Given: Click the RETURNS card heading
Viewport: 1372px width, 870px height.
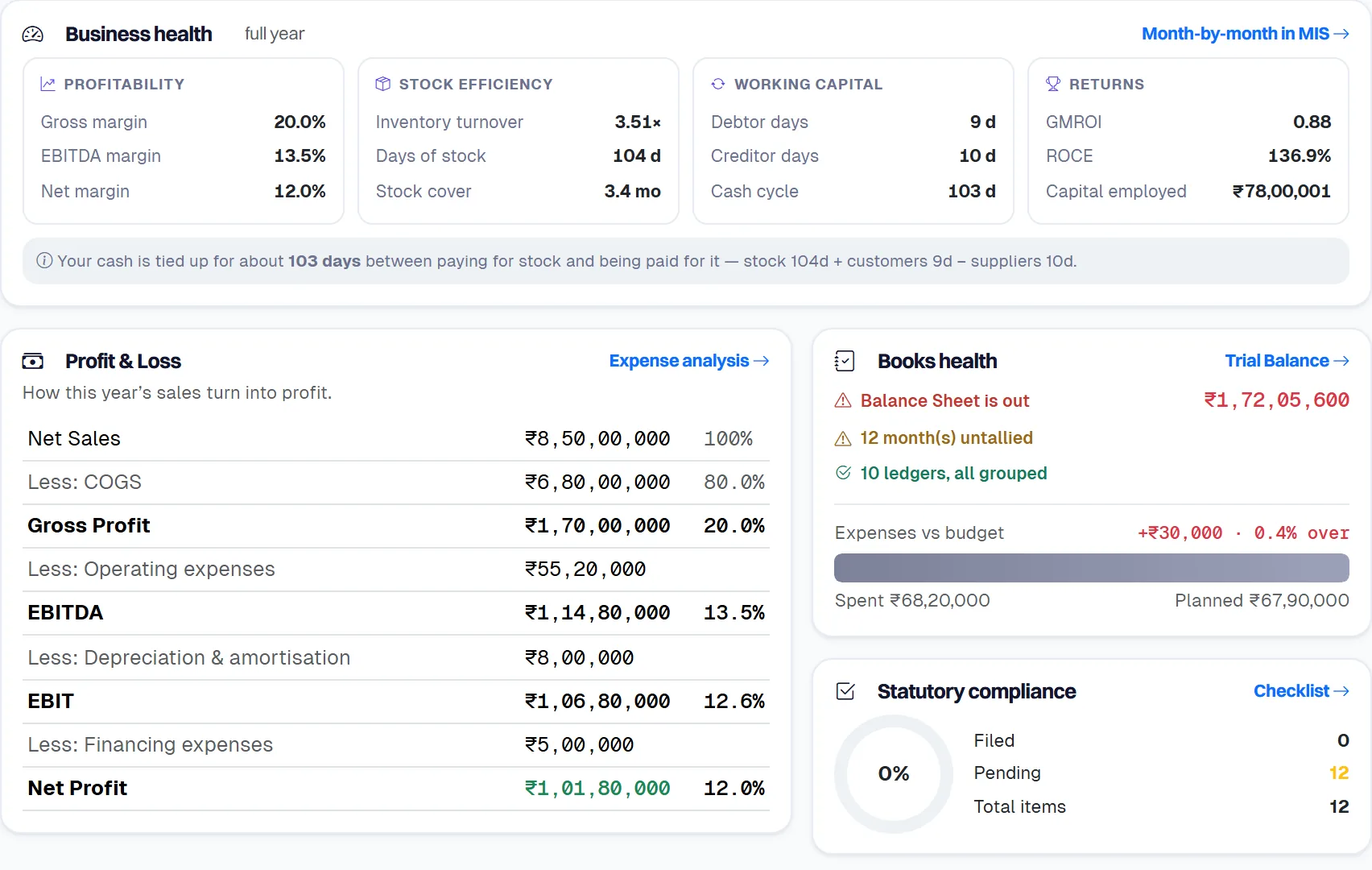Looking at the screenshot, I should [1106, 84].
